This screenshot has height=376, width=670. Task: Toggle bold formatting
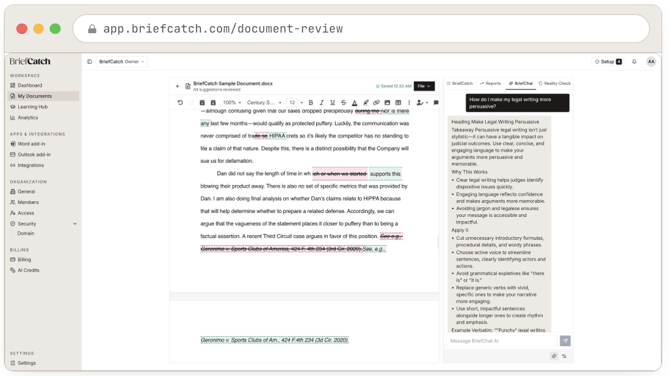pyautogui.click(x=311, y=103)
